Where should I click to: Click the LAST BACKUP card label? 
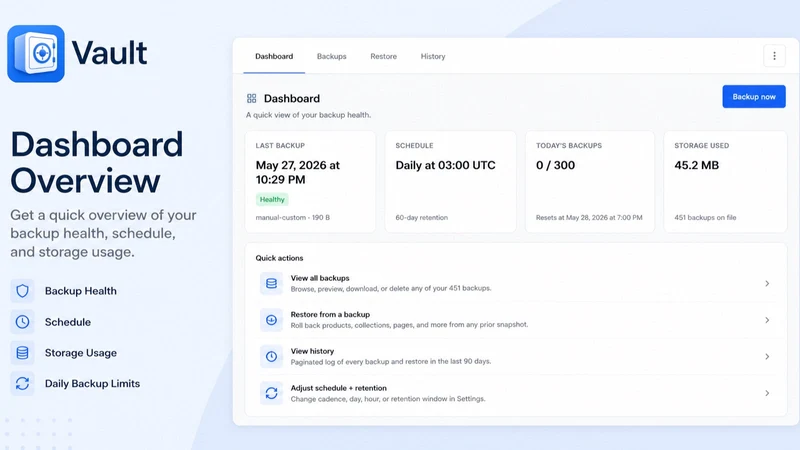tap(280, 145)
